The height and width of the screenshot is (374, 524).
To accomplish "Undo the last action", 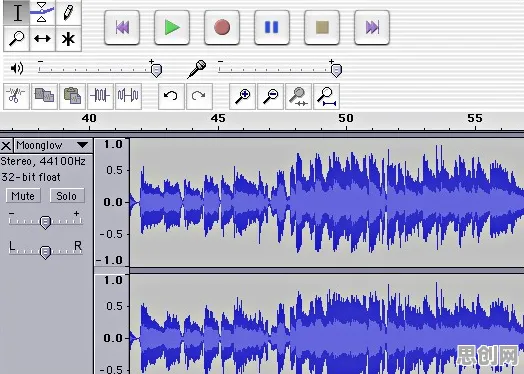I will tap(171, 96).
